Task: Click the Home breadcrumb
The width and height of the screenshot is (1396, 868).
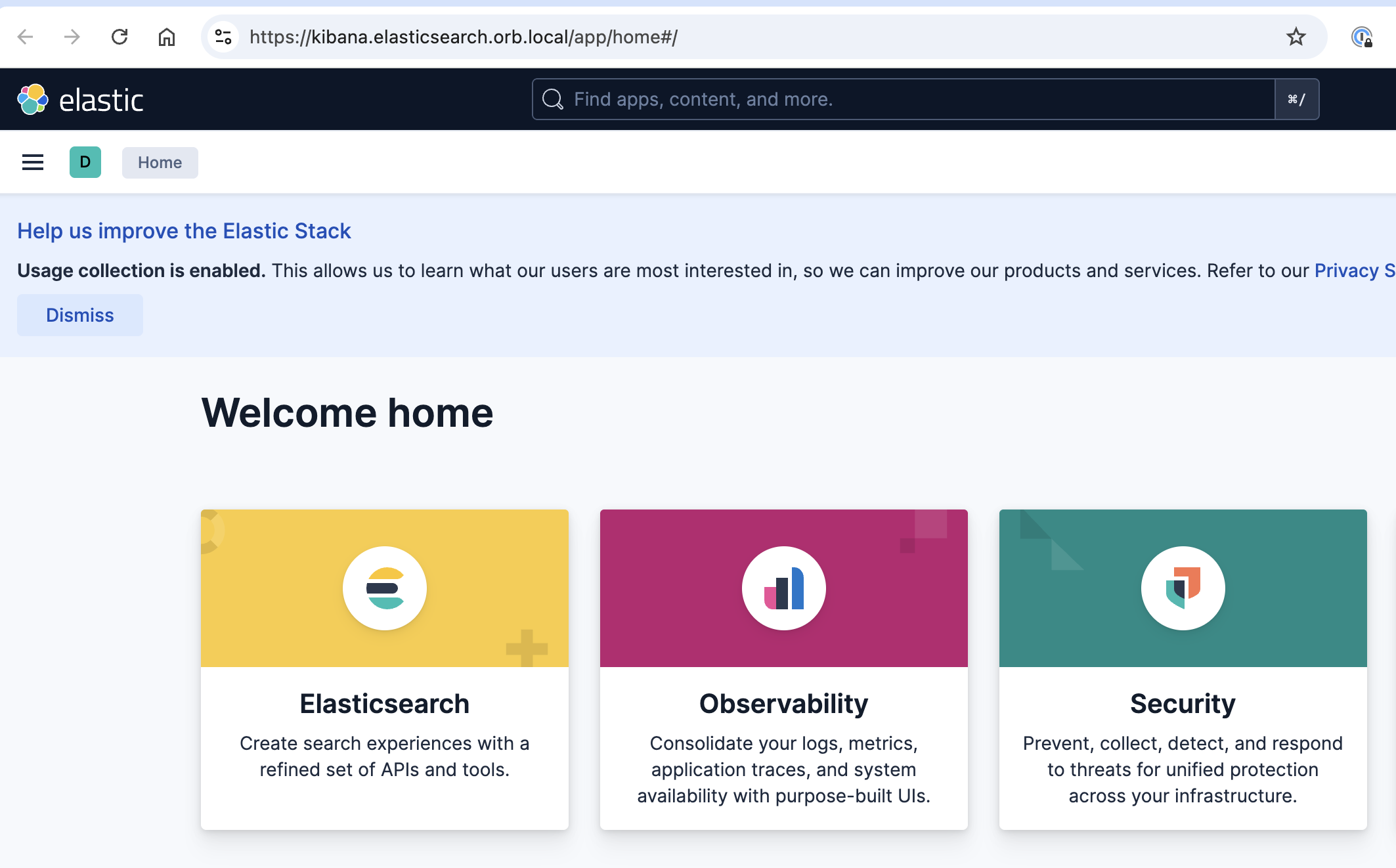Action: click(160, 162)
